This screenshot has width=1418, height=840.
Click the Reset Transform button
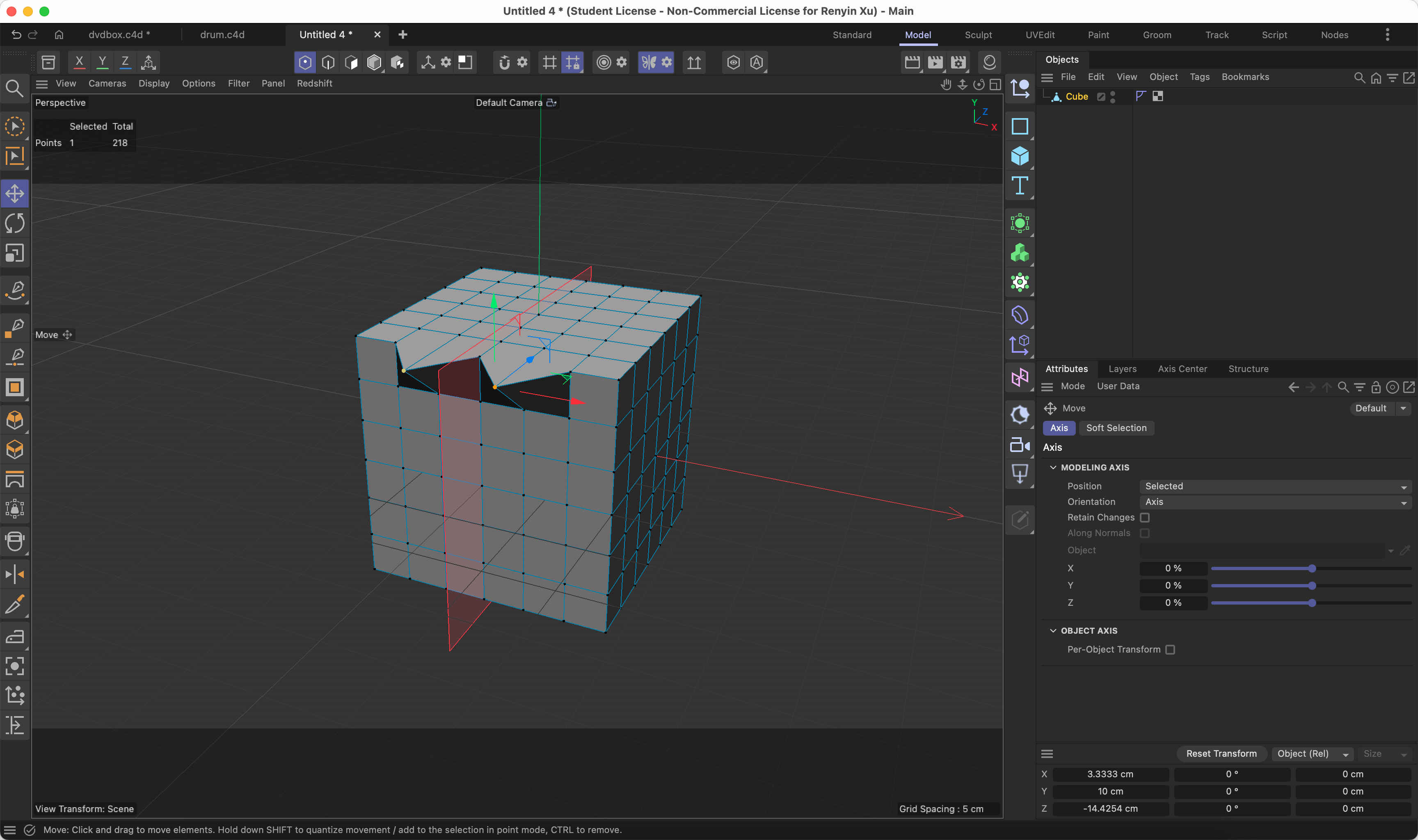pyautogui.click(x=1221, y=753)
